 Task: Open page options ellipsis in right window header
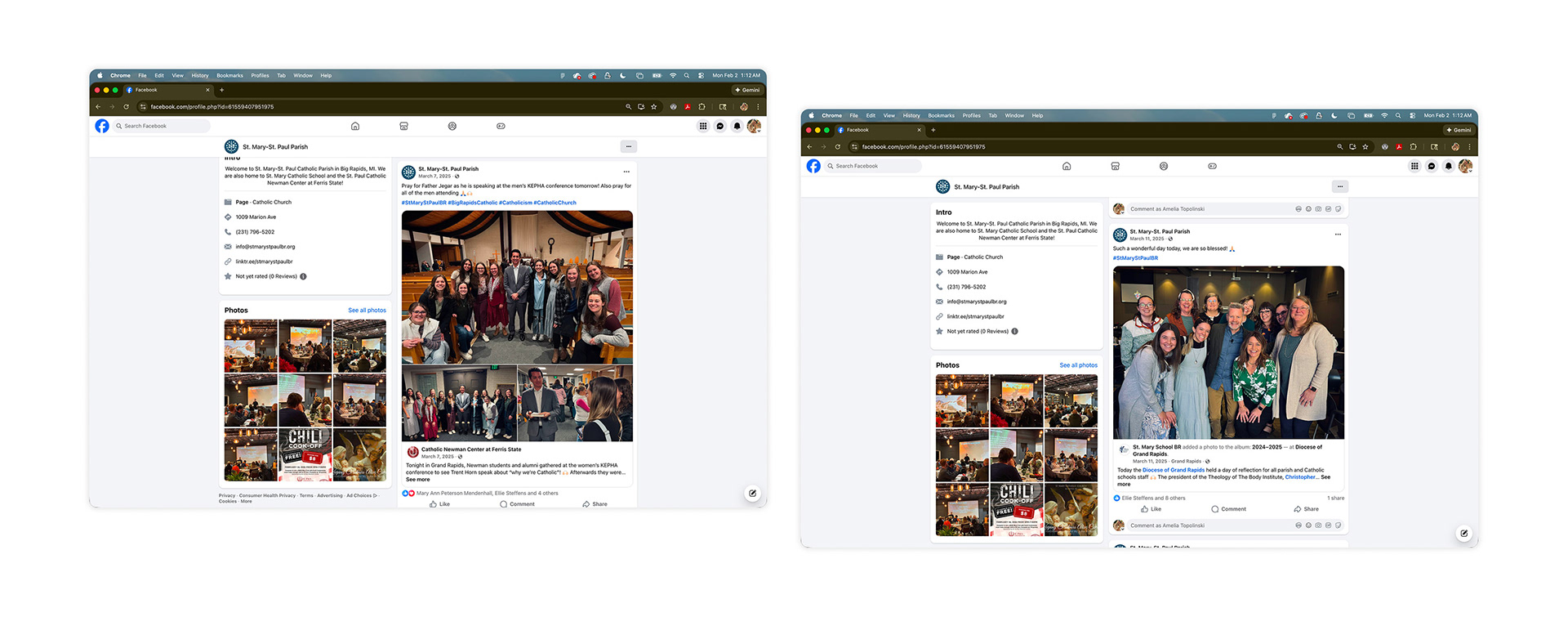coord(1340,186)
